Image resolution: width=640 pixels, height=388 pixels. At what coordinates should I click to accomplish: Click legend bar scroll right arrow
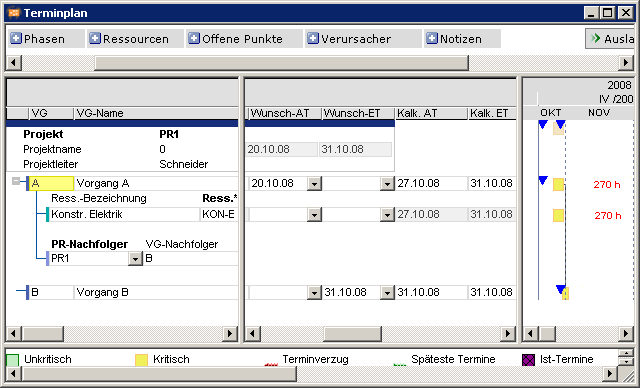point(609,373)
